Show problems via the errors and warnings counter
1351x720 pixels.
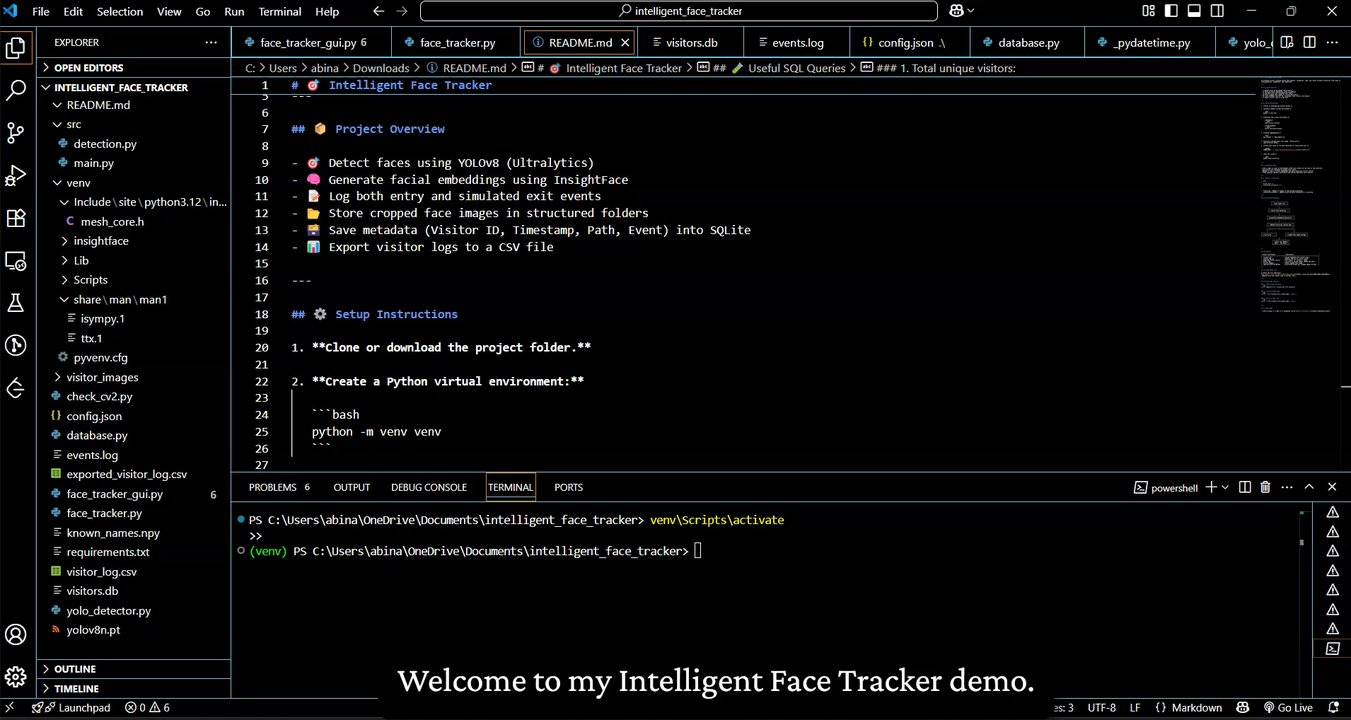click(147, 707)
